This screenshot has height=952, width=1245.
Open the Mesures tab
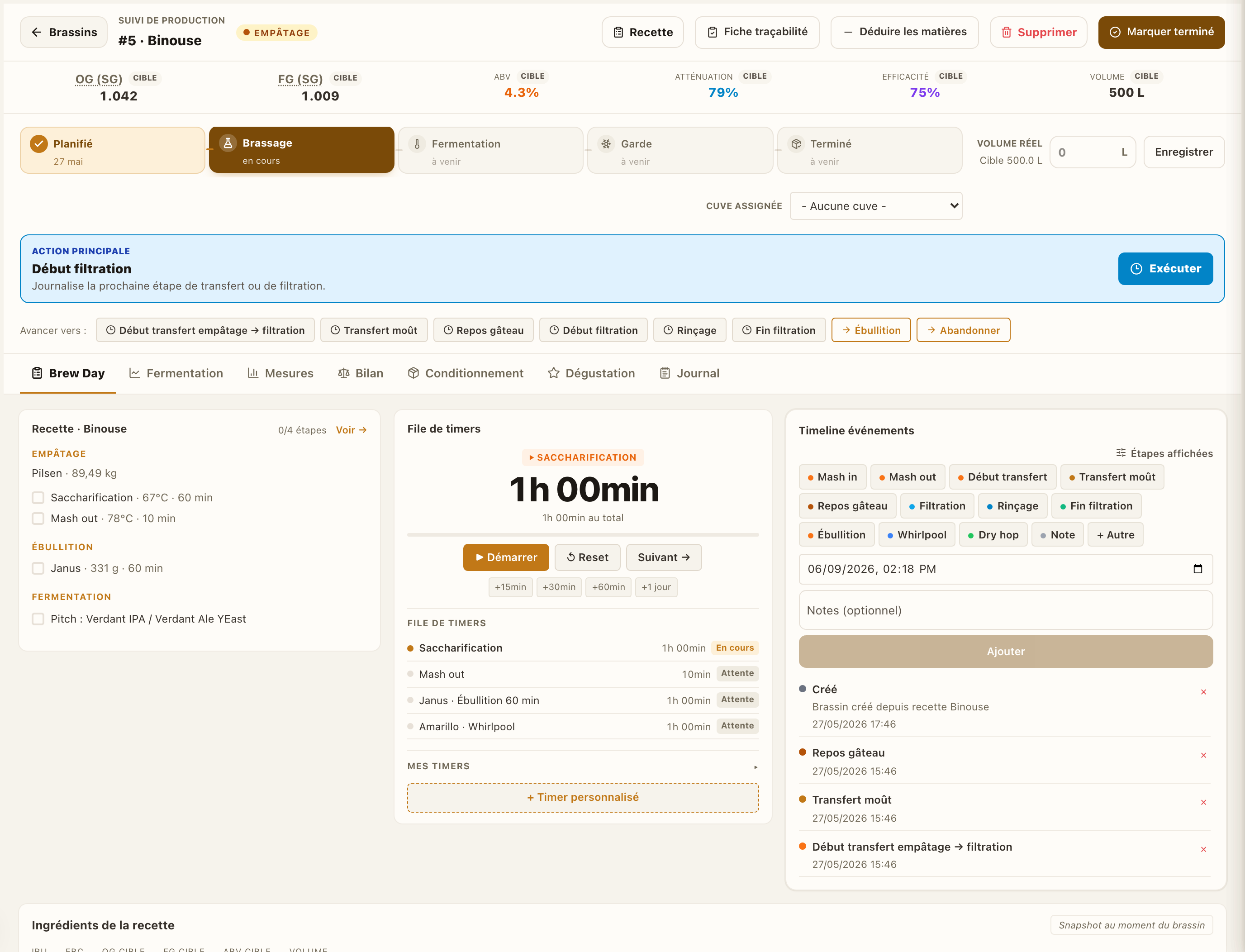tap(280, 373)
